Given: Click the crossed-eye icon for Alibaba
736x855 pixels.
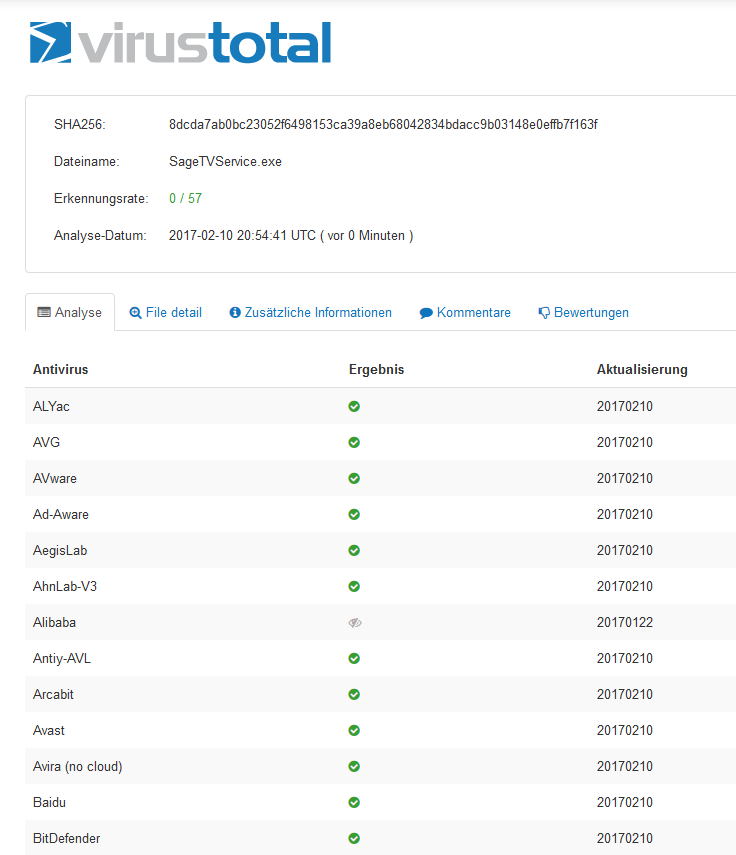Looking at the screenshot, I should point(355,623).
